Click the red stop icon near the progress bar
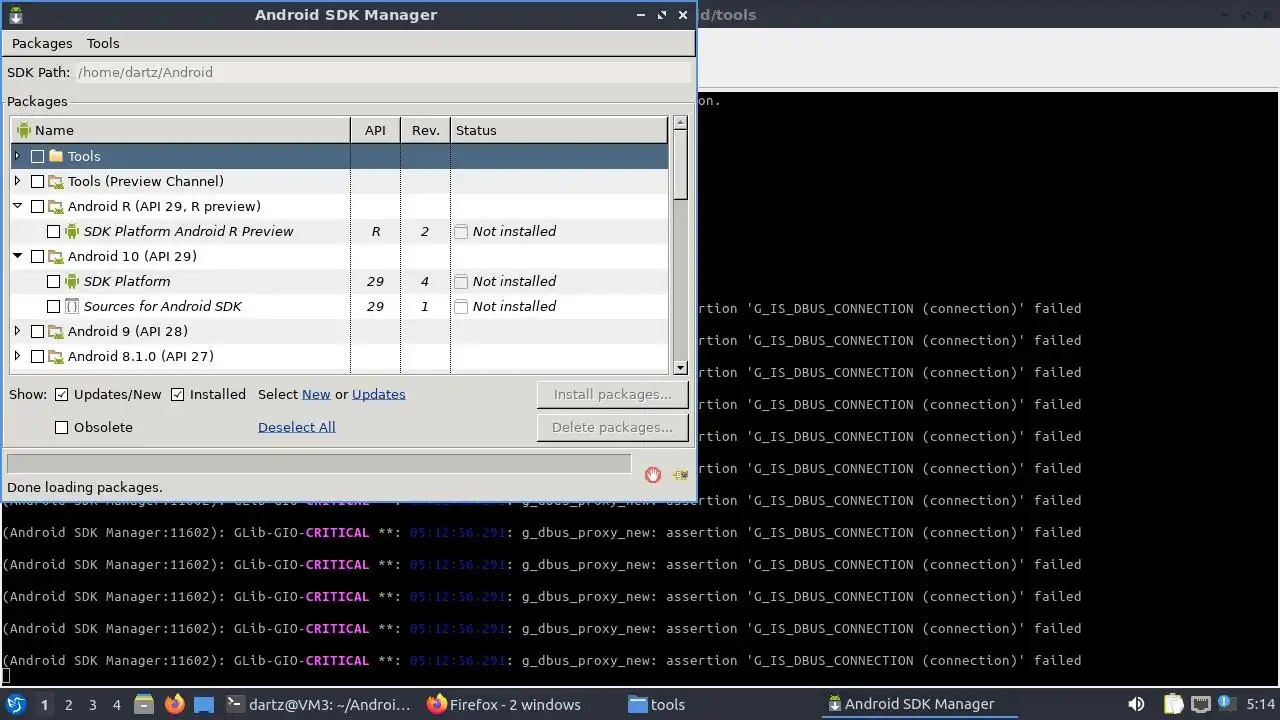This screenshot has height=720, width=1280. 653,475
